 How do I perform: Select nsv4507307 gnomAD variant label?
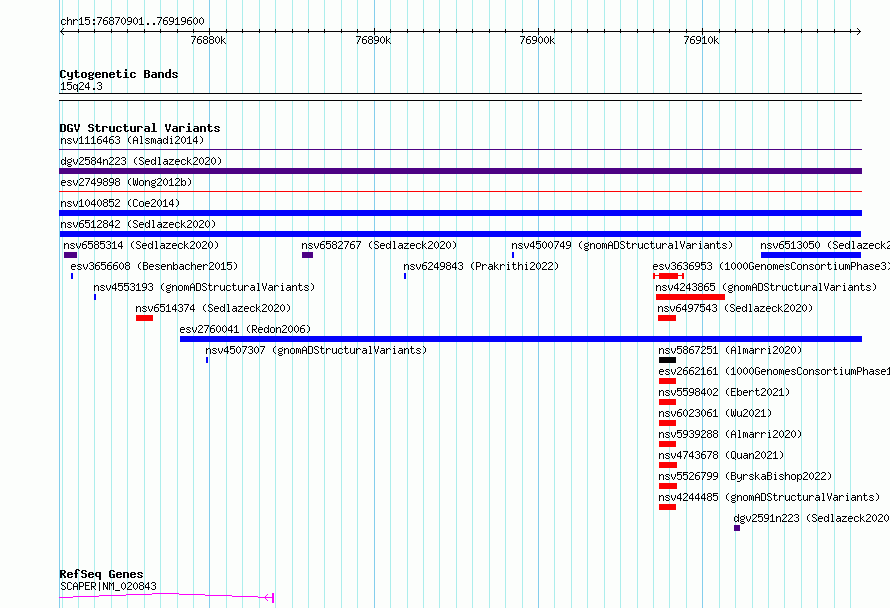(316, 350)
